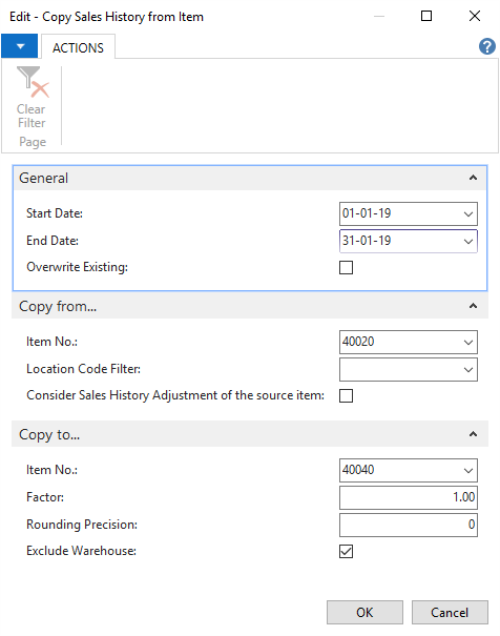Image resolution: width=500 pixels, height=636 pixels.
Task: Expand Copy to Item No. 40040 dropdown
Action: point(468,470)
